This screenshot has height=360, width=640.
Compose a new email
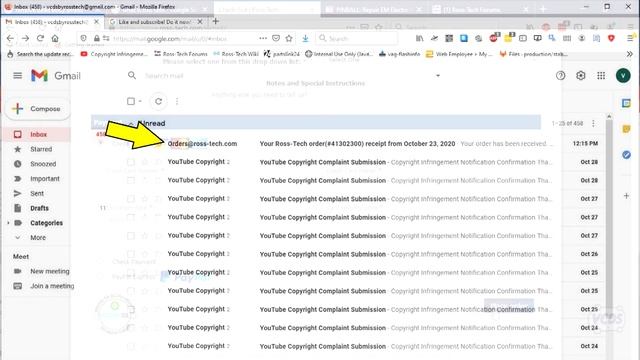[37, 109]
